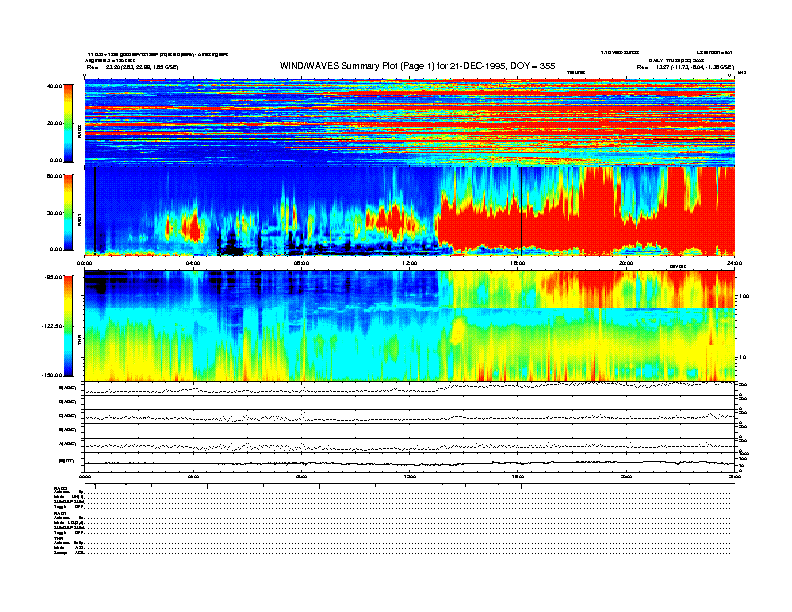
Task: Click the TNR vertical axis label
Action: (79, 341)
